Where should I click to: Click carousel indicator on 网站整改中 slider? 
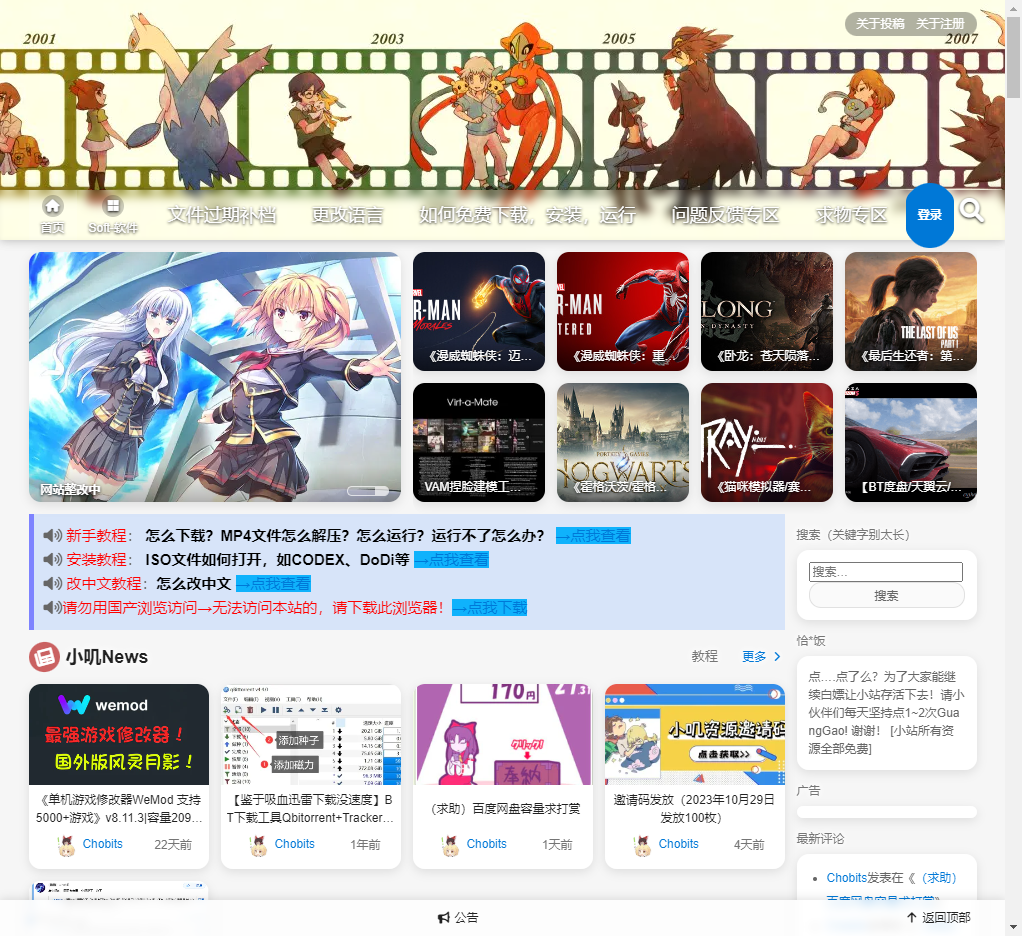tap(368, 491)
